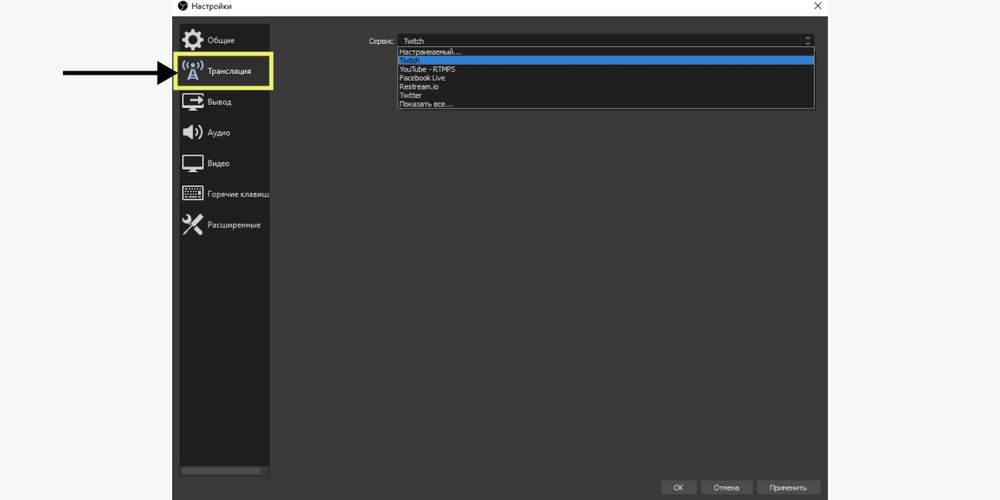1000x500 pixels.
Task: Select Показать все… option
Action: coord(606,103)
